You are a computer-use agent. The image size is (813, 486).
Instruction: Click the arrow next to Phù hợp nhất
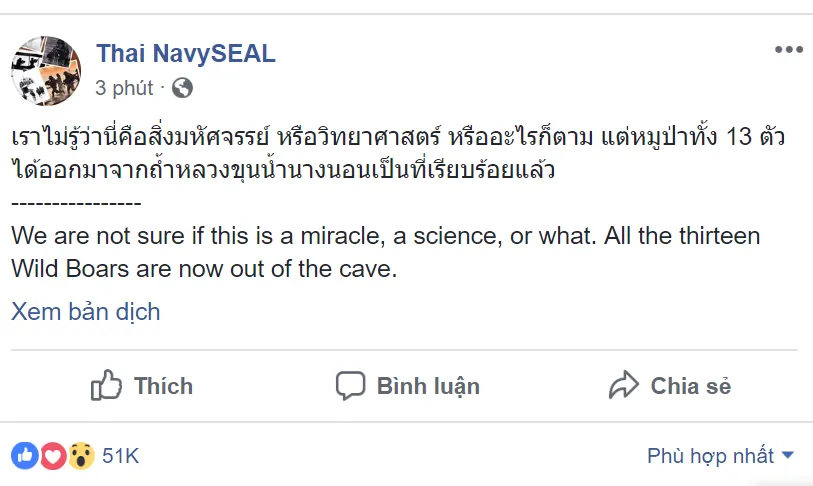[787, 456]
